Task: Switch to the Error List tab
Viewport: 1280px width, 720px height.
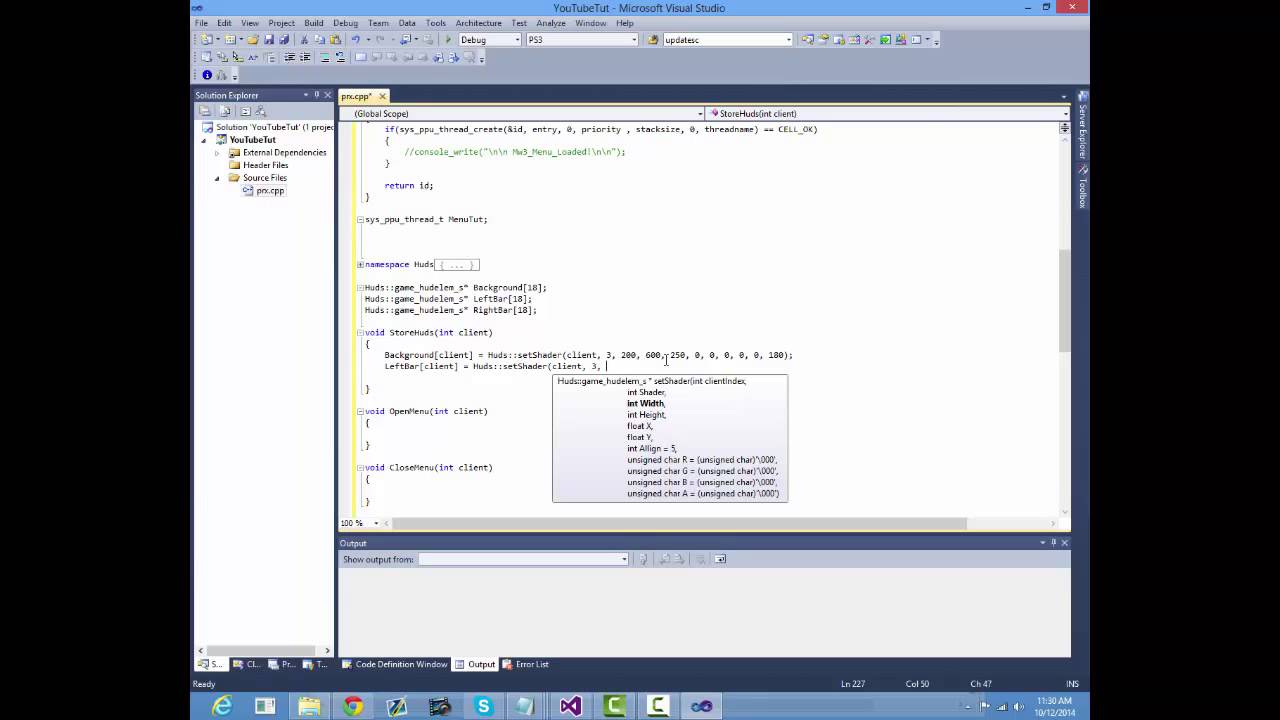Action: click(x=525, y=664)
